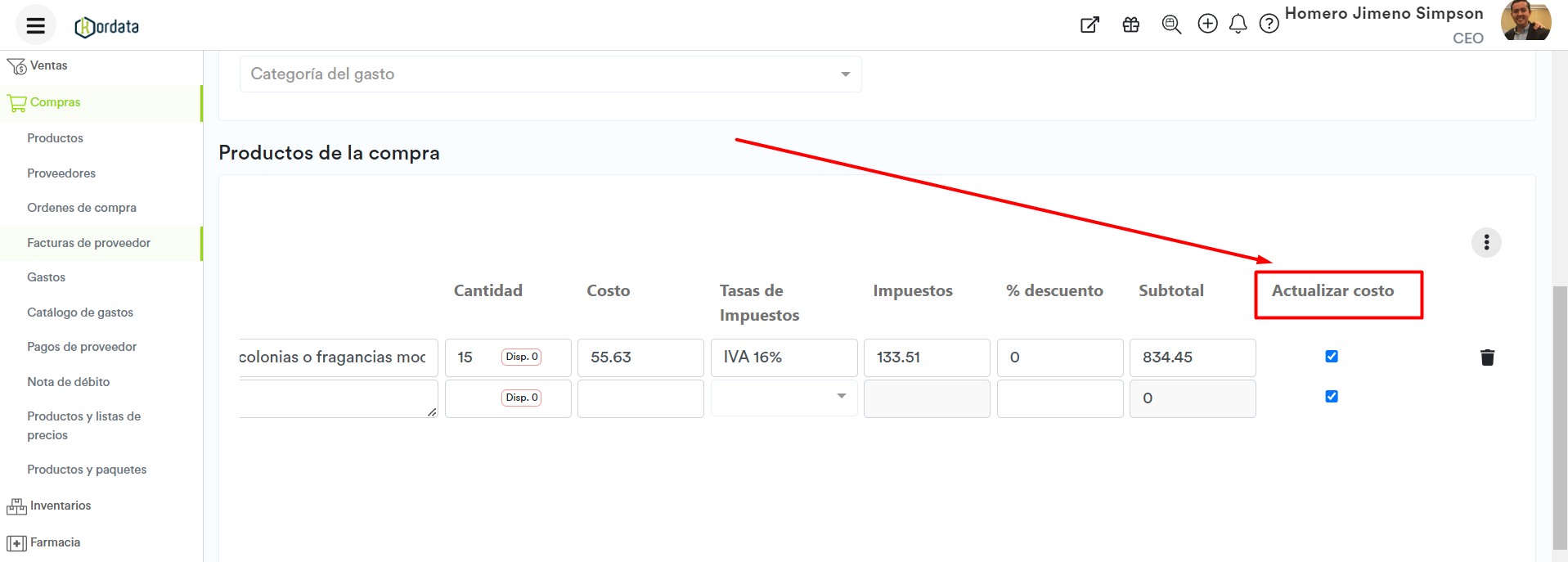Click the Cantidad field showing 15
This screenshot has width=1568, height=562.
coord(474,357)
